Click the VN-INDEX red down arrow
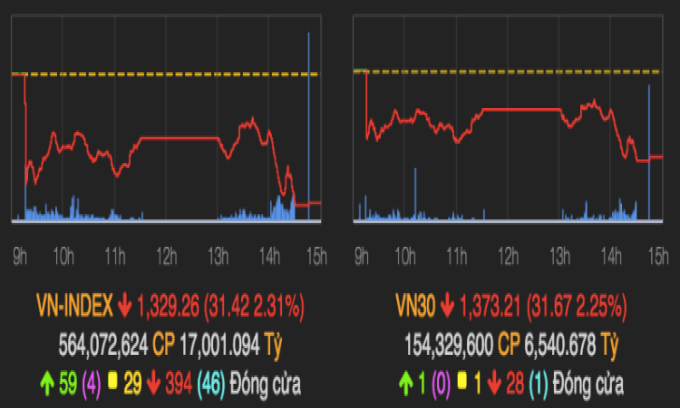The width and height of the screenshot is (680, 408). pos(125,306)
